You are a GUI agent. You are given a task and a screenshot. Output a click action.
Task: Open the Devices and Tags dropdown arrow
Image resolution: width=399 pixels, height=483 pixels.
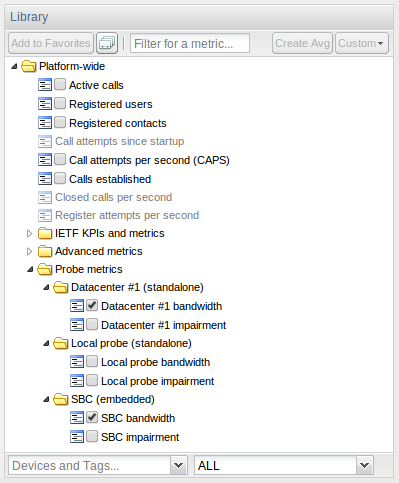(179, 465)
